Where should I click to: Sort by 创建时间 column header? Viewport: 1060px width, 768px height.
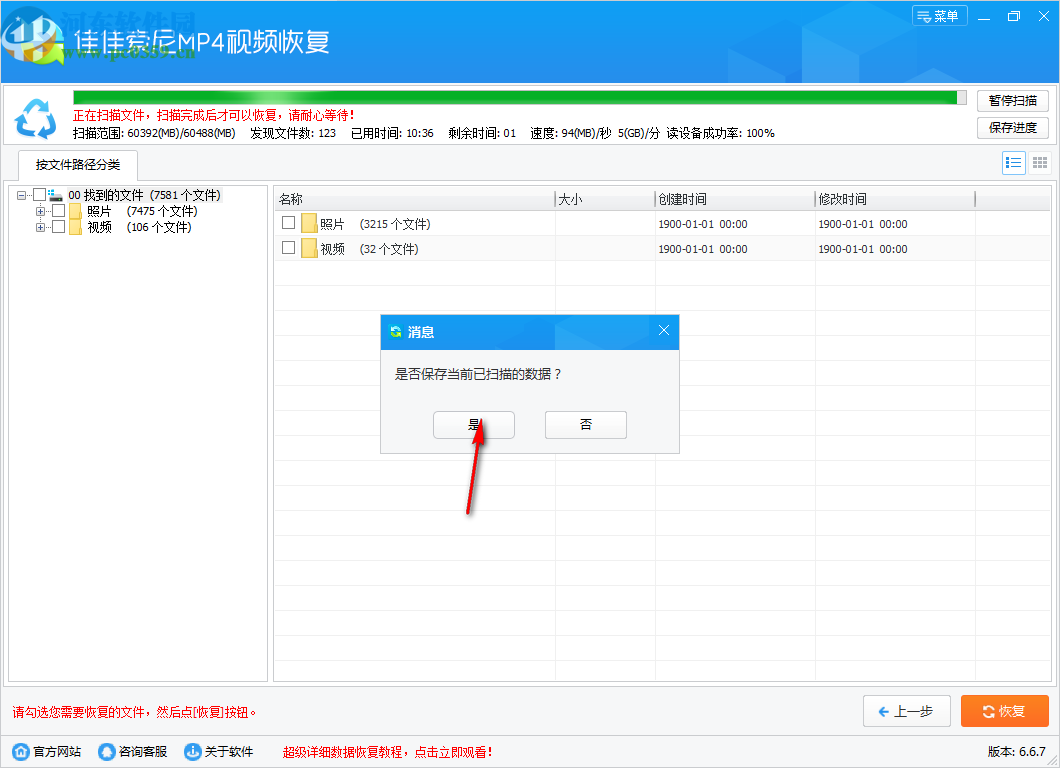[735, 199]
